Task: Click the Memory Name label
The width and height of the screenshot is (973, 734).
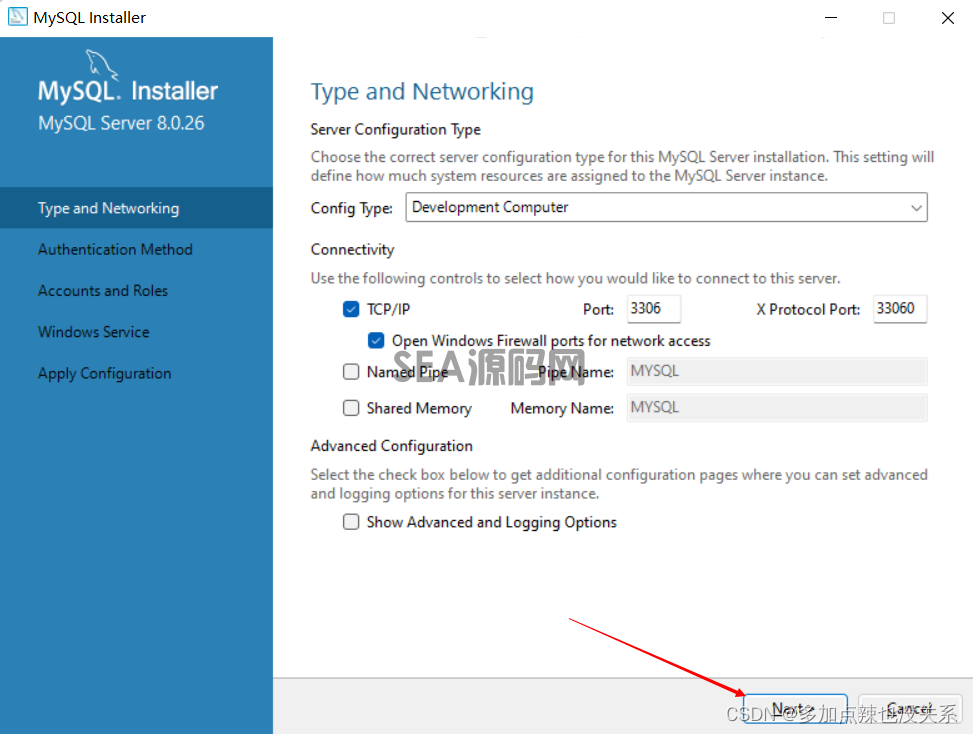Action: click(x=562, y=408)
